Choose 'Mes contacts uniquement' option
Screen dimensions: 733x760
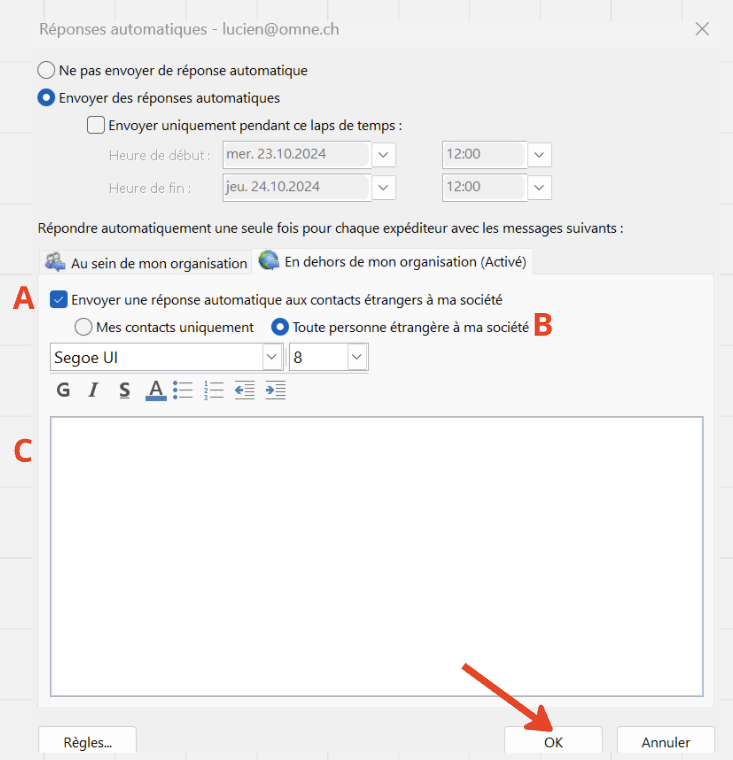pos(83,327)
